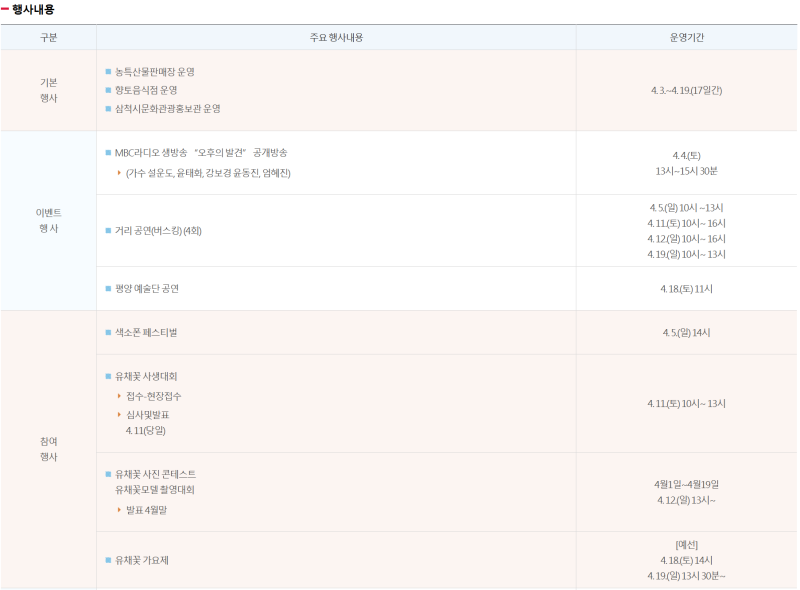Screen dimensions: 800x590
Task: Click the orange arrow before 접수-현장접수
Action: click(119, 396)
